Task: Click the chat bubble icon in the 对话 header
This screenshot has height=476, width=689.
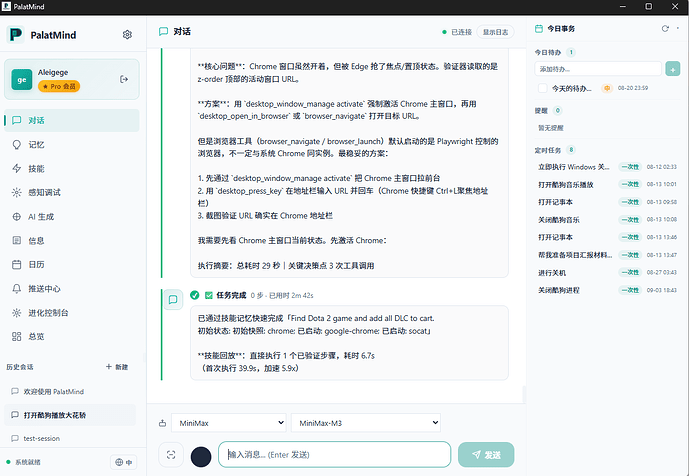Action: point(163,31)
